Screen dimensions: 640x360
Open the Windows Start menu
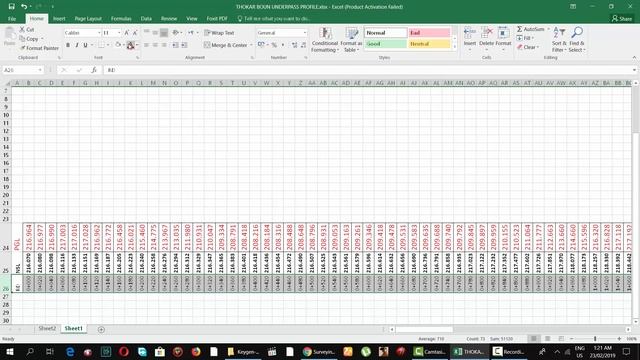pyautogui.click(x=9, y=351)
